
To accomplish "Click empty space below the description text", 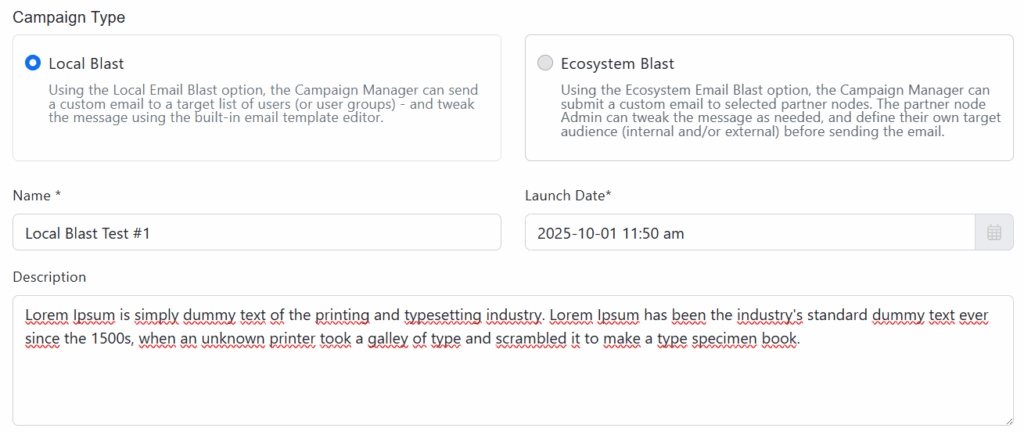I will 500,390.
